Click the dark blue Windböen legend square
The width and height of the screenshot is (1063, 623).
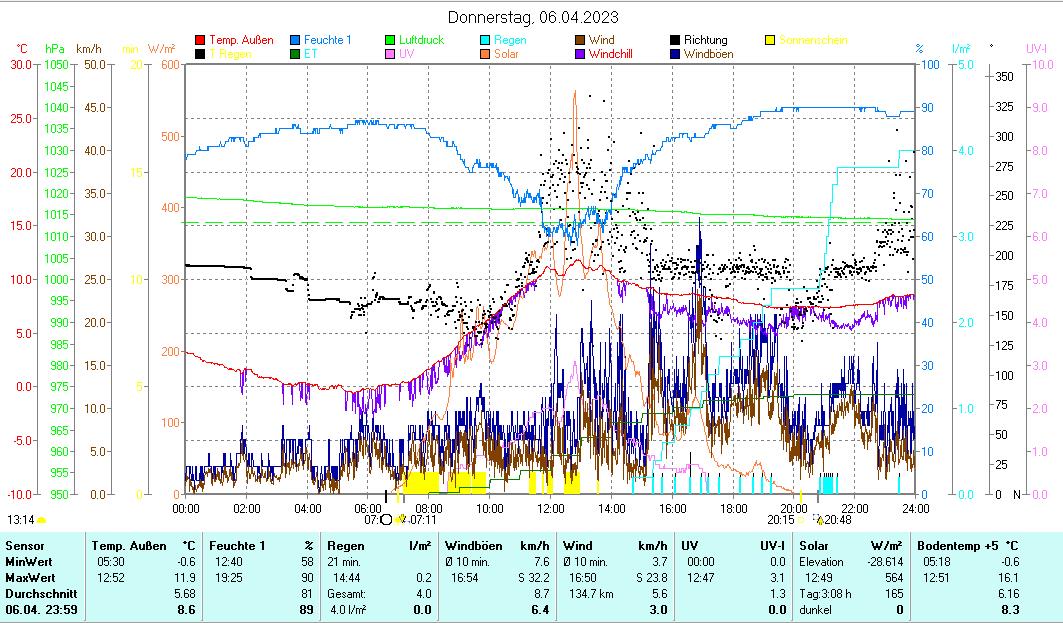point(675,54)
